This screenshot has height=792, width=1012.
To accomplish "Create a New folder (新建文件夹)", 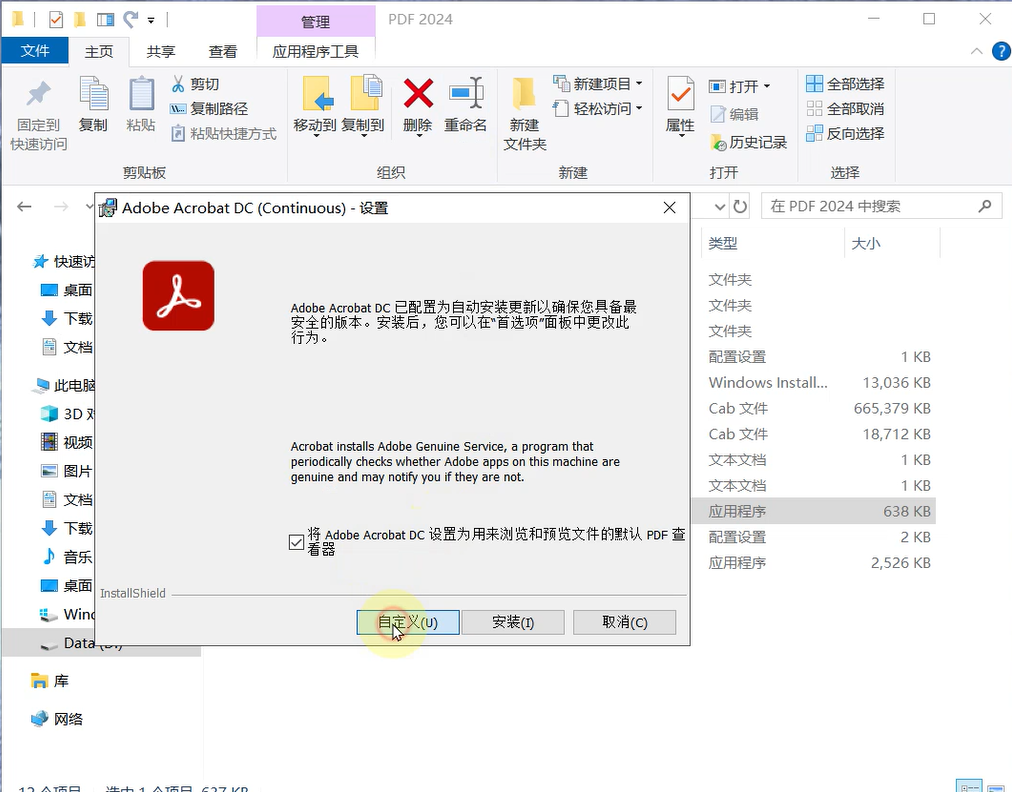I will click(524, 114).
